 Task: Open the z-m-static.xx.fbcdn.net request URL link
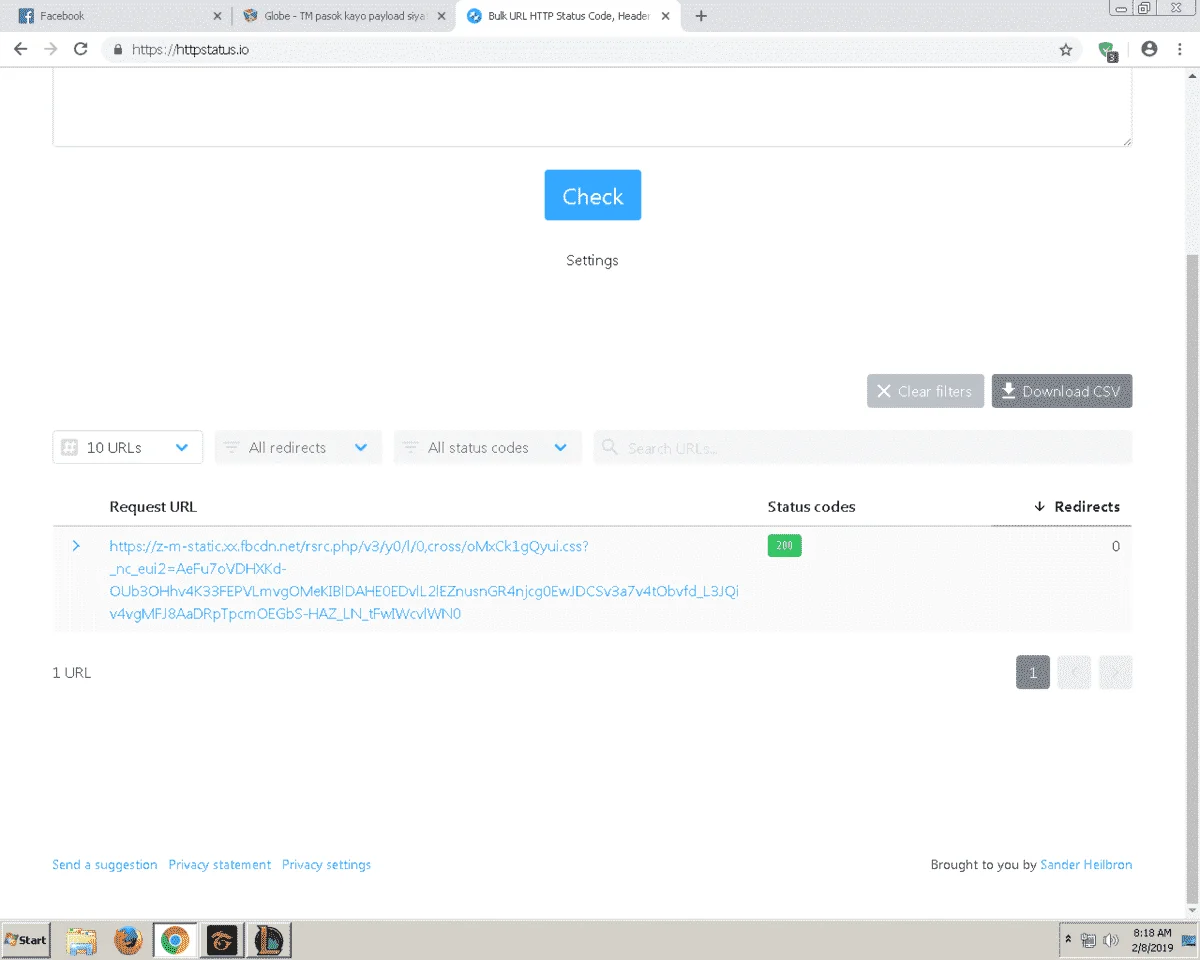(424, 580)
